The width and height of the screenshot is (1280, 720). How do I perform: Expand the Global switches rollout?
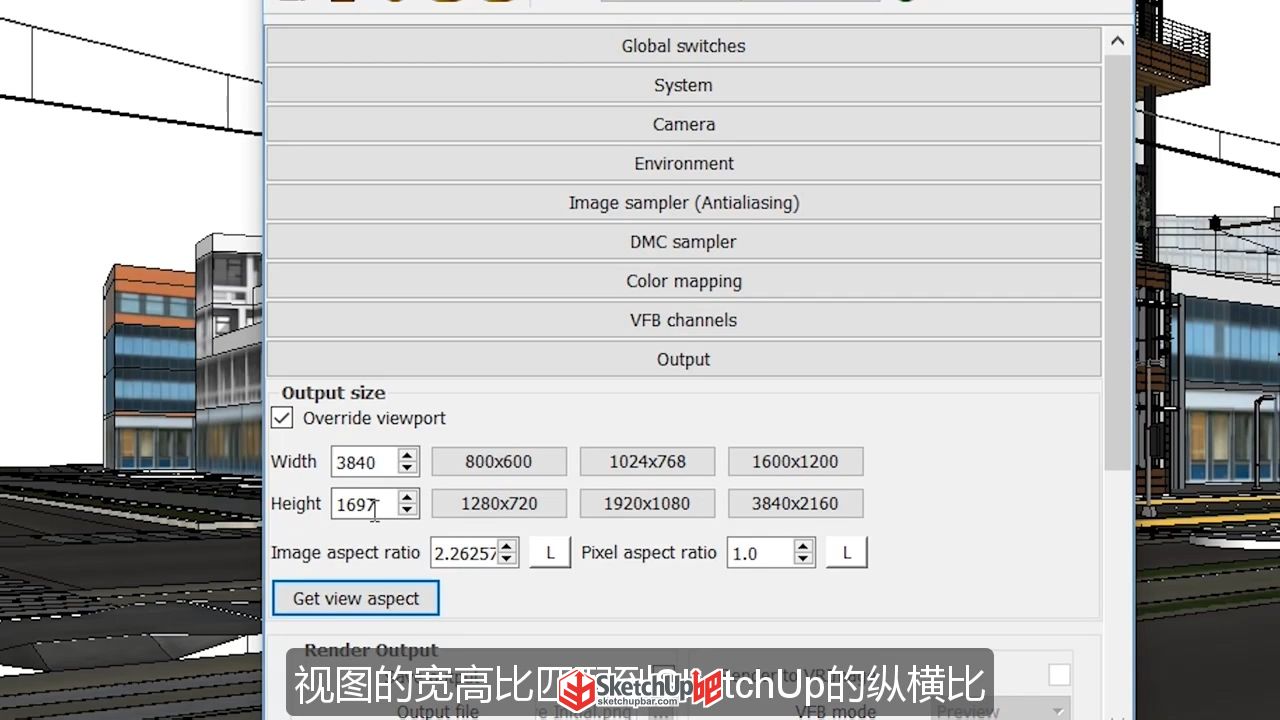point(683,46)
